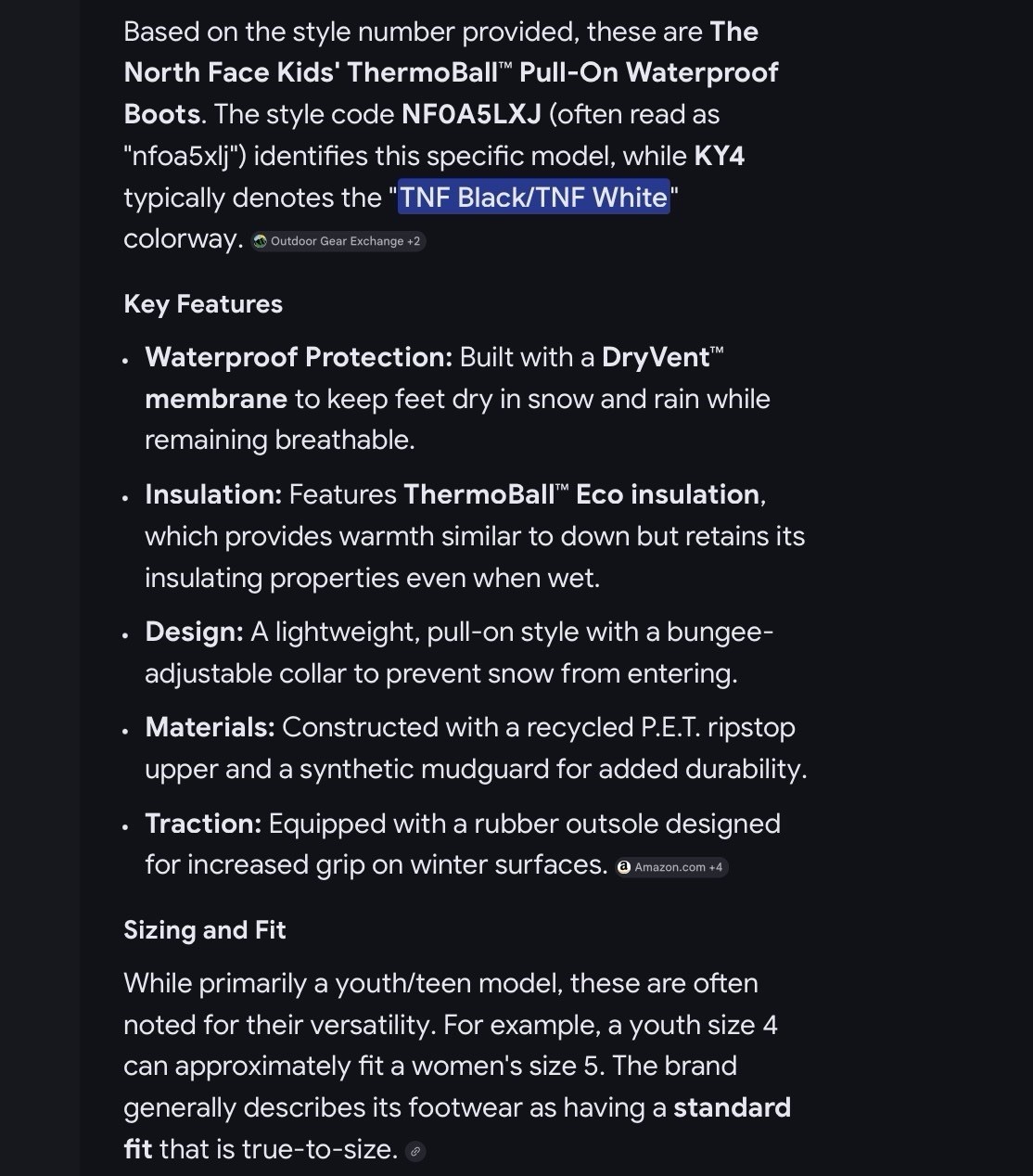
Task: Click the Amazon logo icon
Action: click(x=625, y=867)
